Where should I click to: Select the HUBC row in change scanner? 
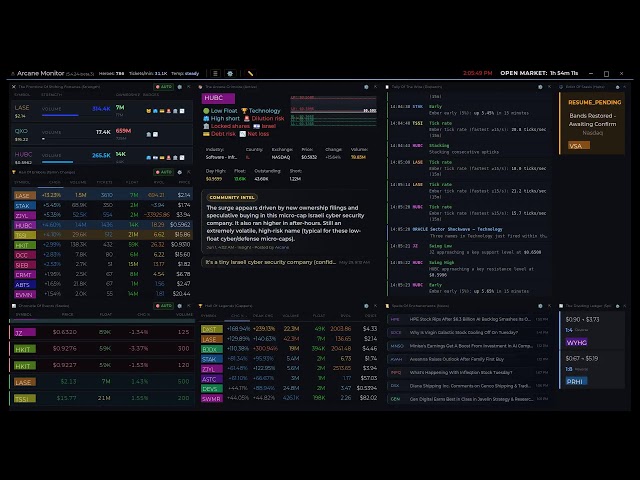click(x=102, y=225)
